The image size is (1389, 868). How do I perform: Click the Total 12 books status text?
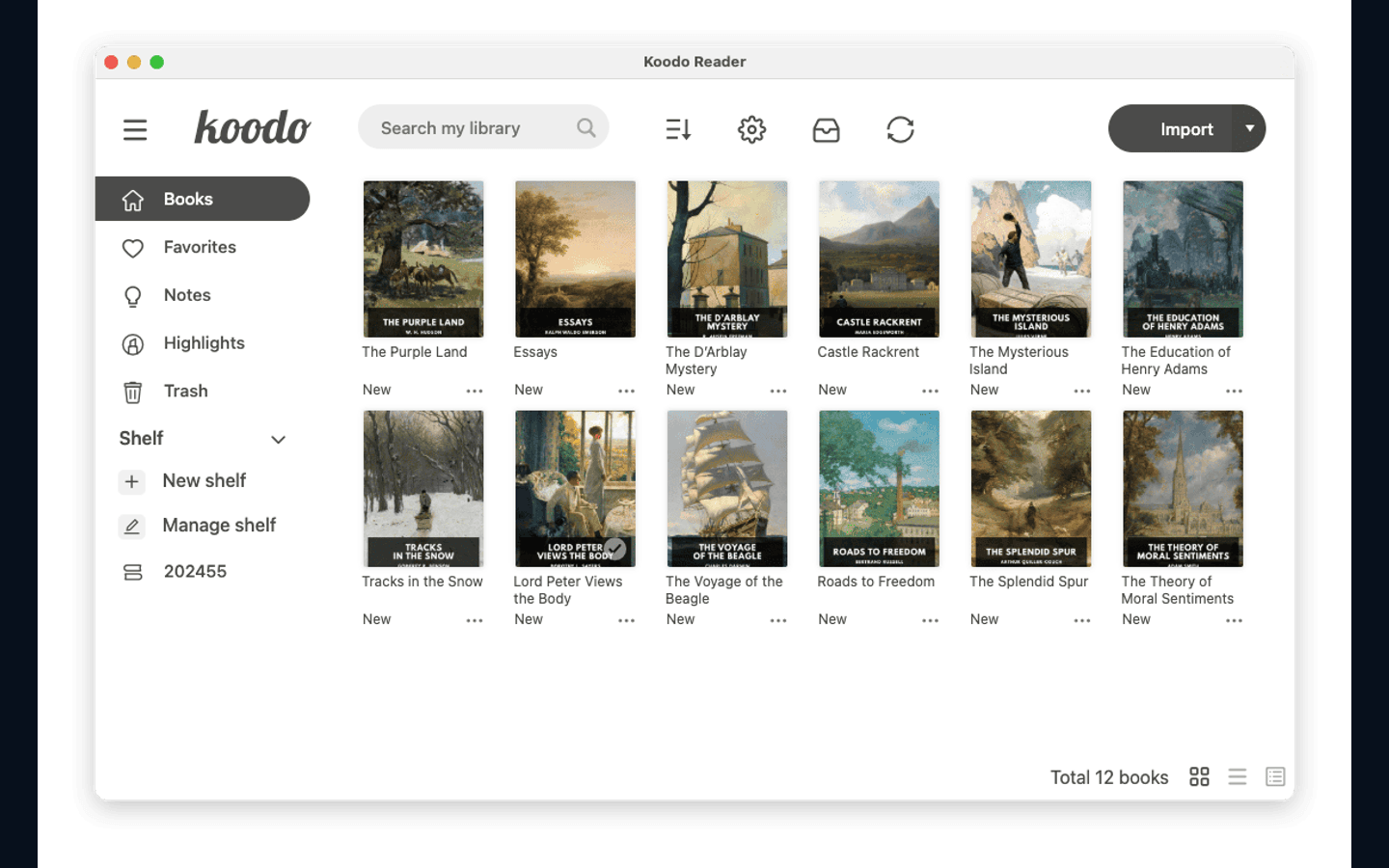tap(1109, 777)
